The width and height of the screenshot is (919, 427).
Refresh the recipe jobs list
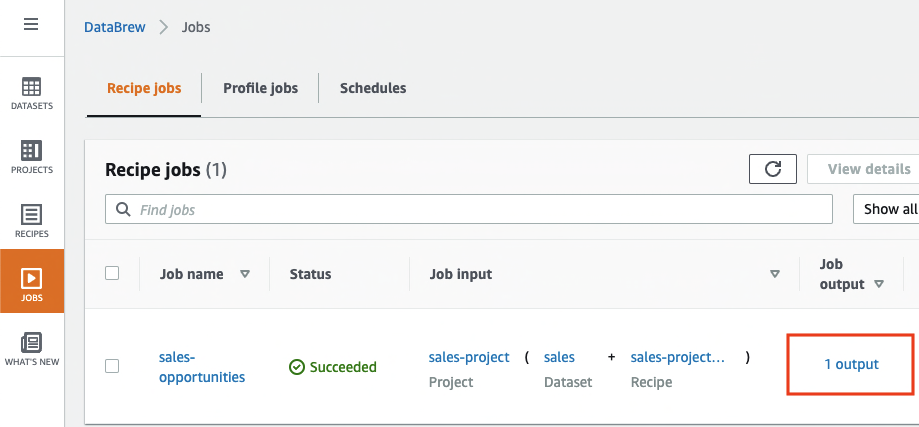[772, 169]
